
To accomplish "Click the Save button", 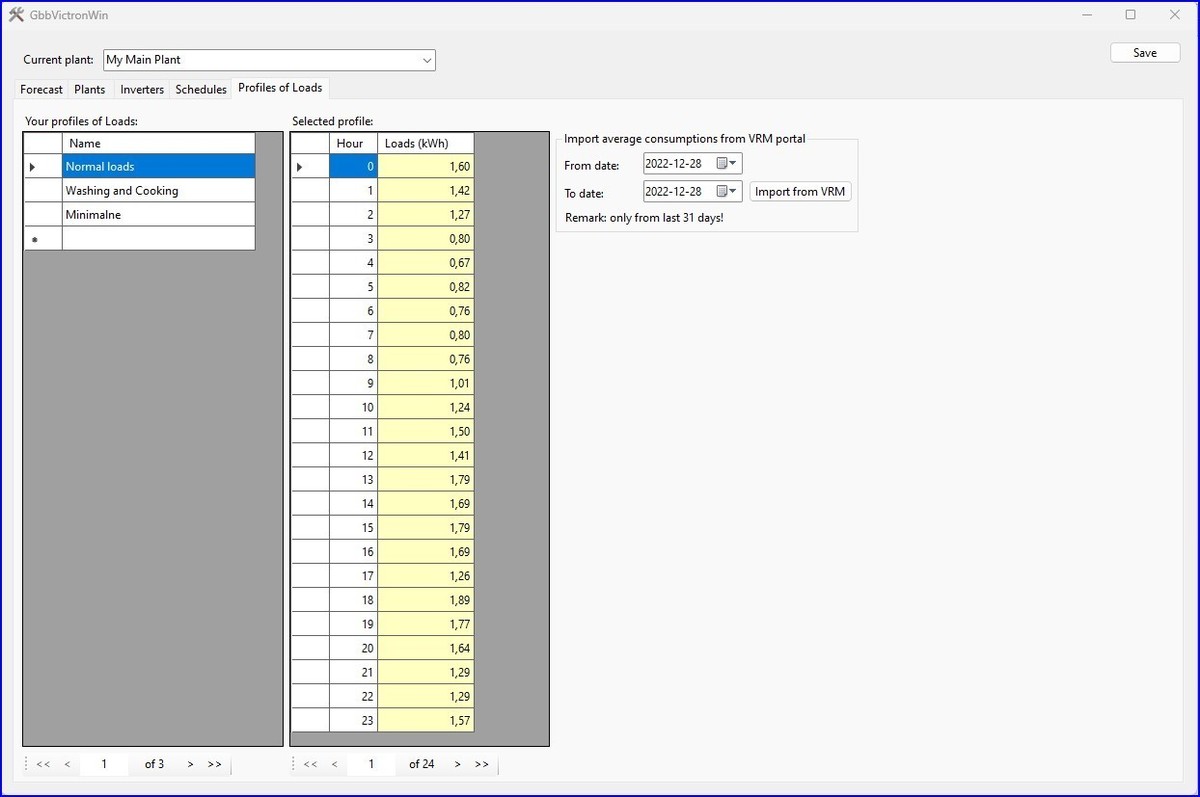I will [x=1144, y=53].
